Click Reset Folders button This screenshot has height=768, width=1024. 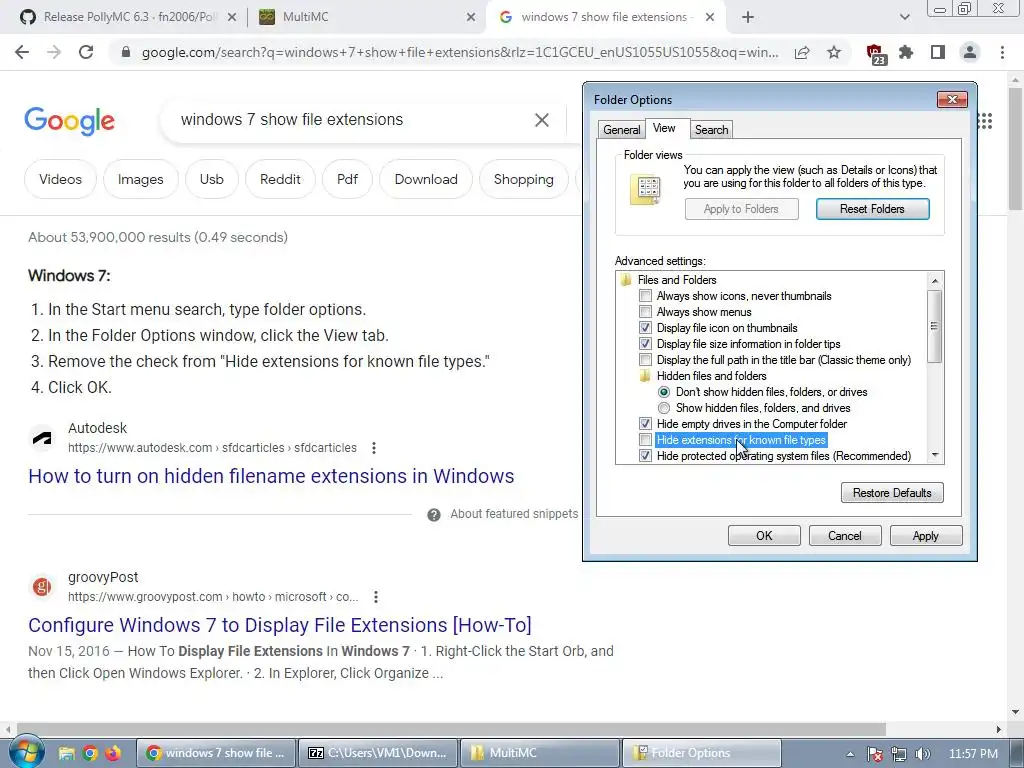pyautogui.click(x=872, y=209)
